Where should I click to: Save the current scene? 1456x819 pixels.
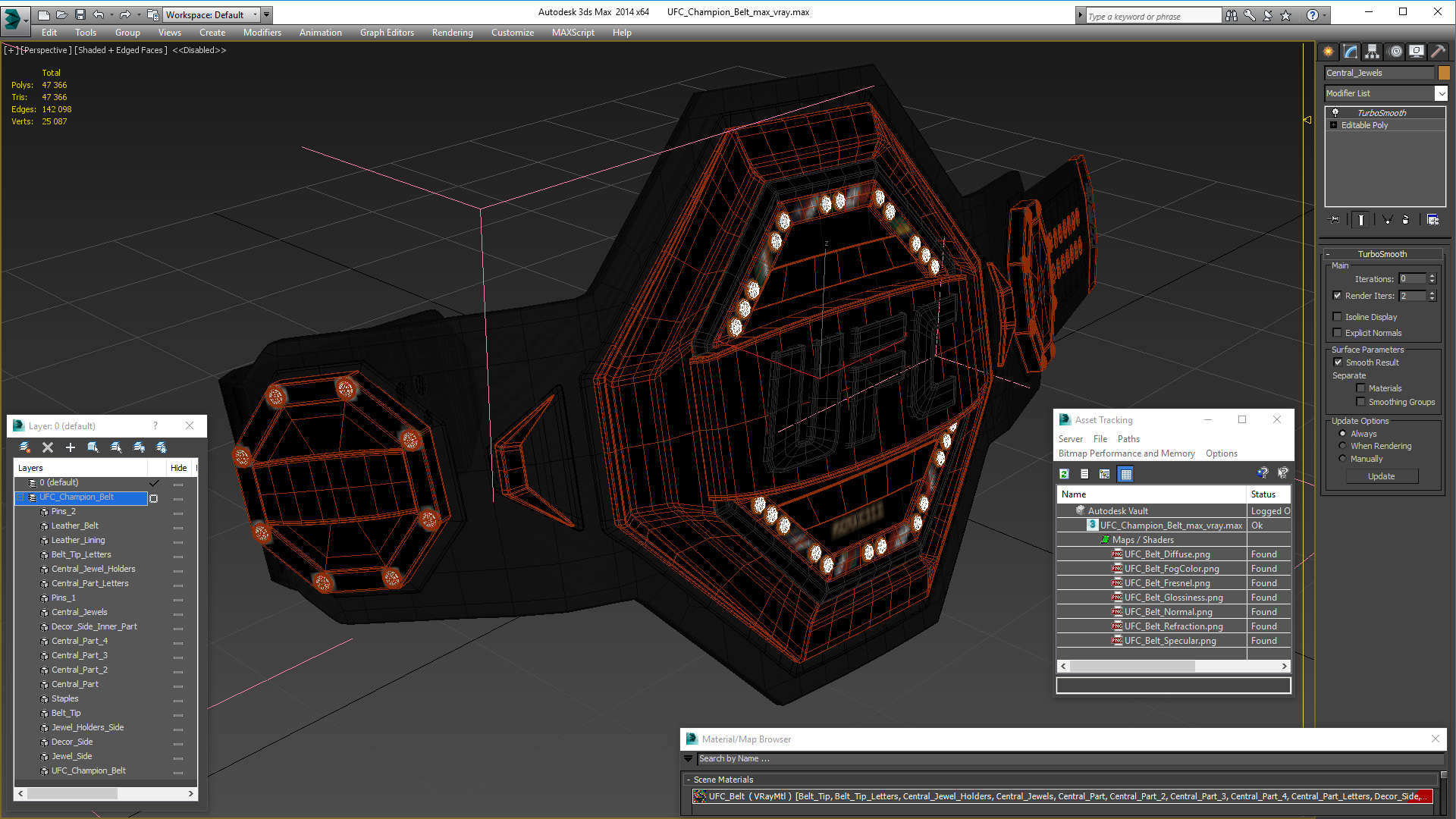(80, 14)
